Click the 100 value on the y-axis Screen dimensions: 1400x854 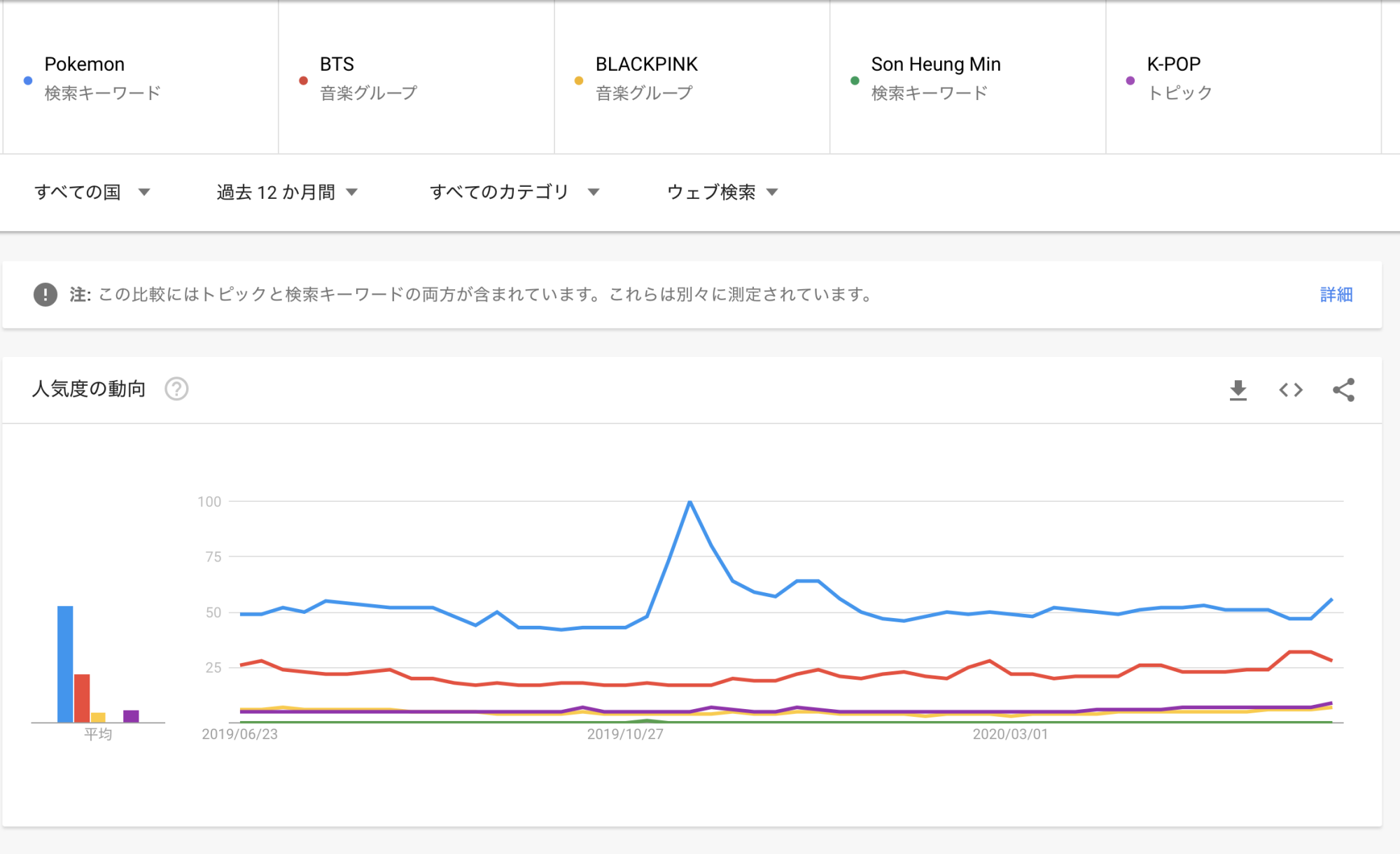click(209, 502)
